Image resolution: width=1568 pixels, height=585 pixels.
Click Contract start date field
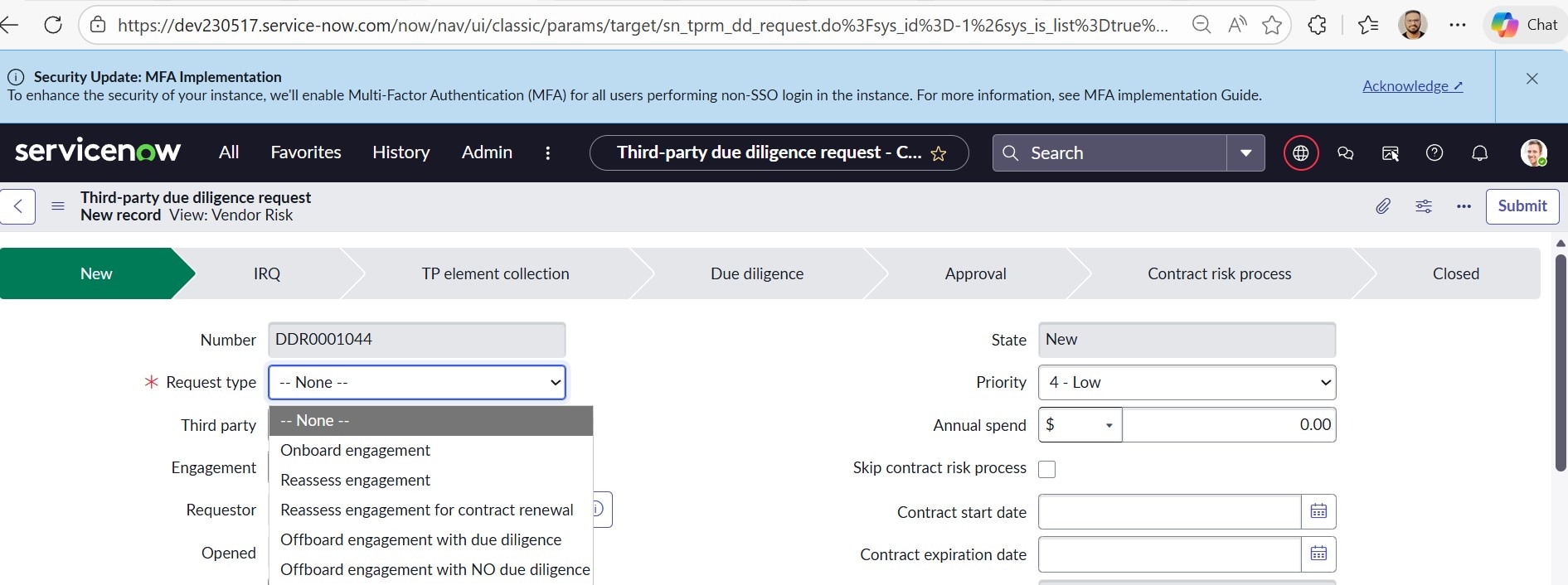1169,511
